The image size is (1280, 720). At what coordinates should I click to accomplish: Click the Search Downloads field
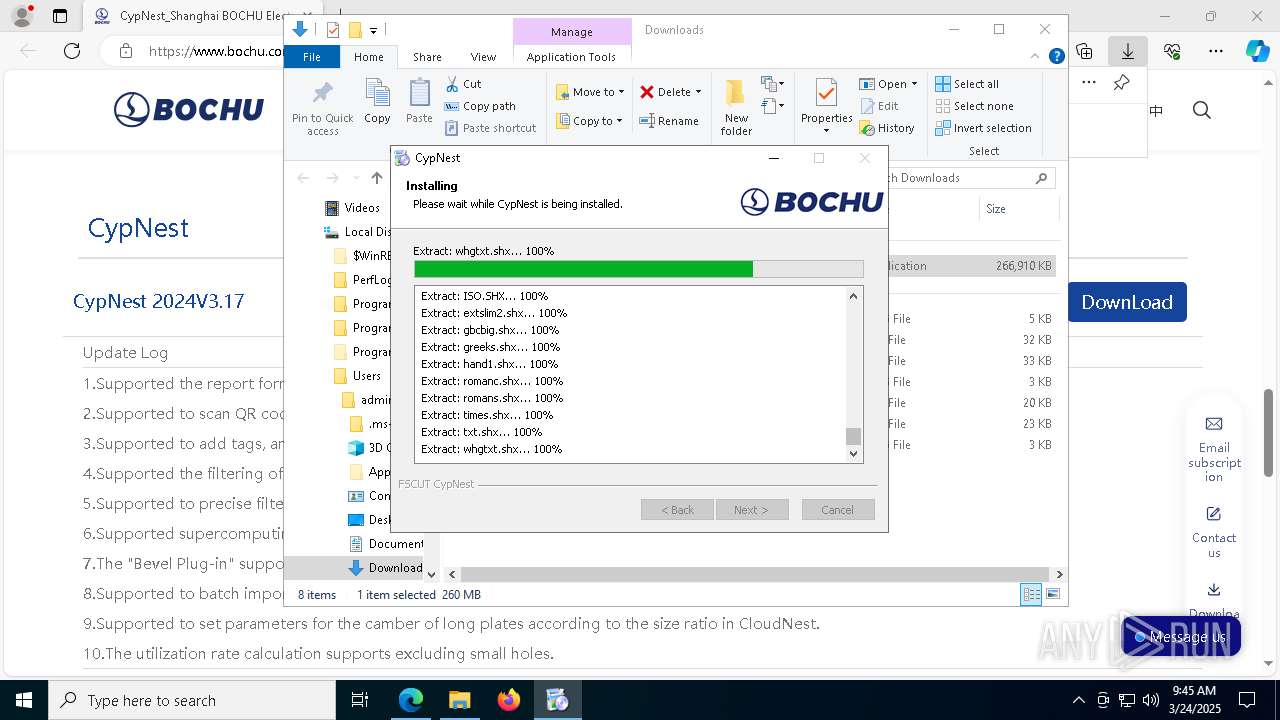click(x=968, y=178)
